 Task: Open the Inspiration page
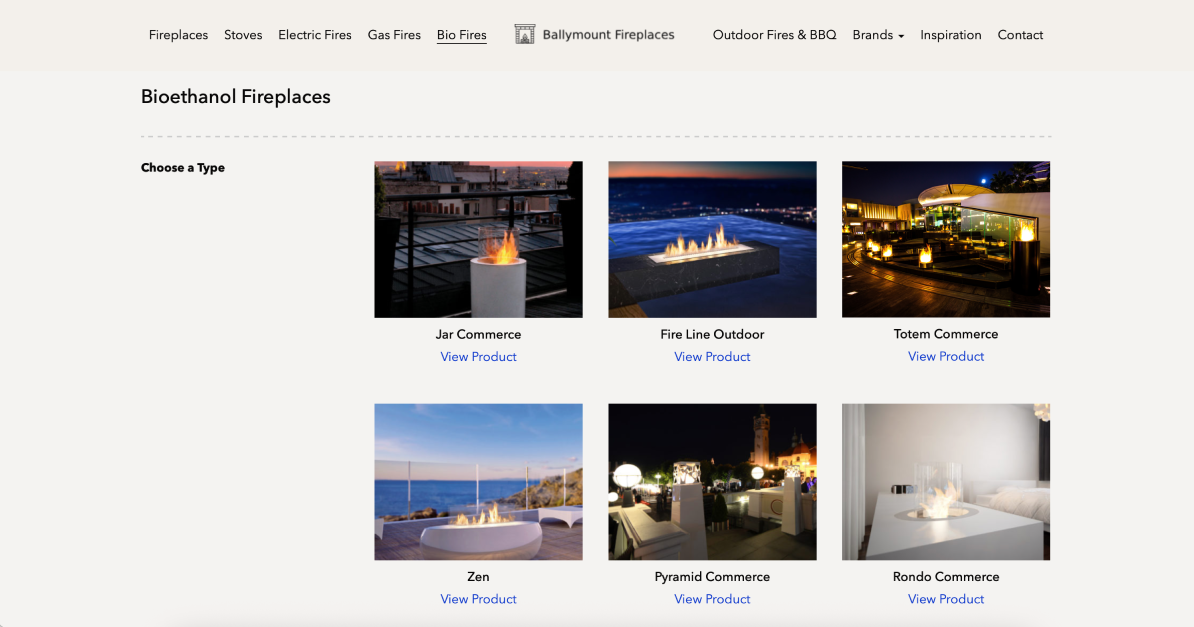click(950, 35)
